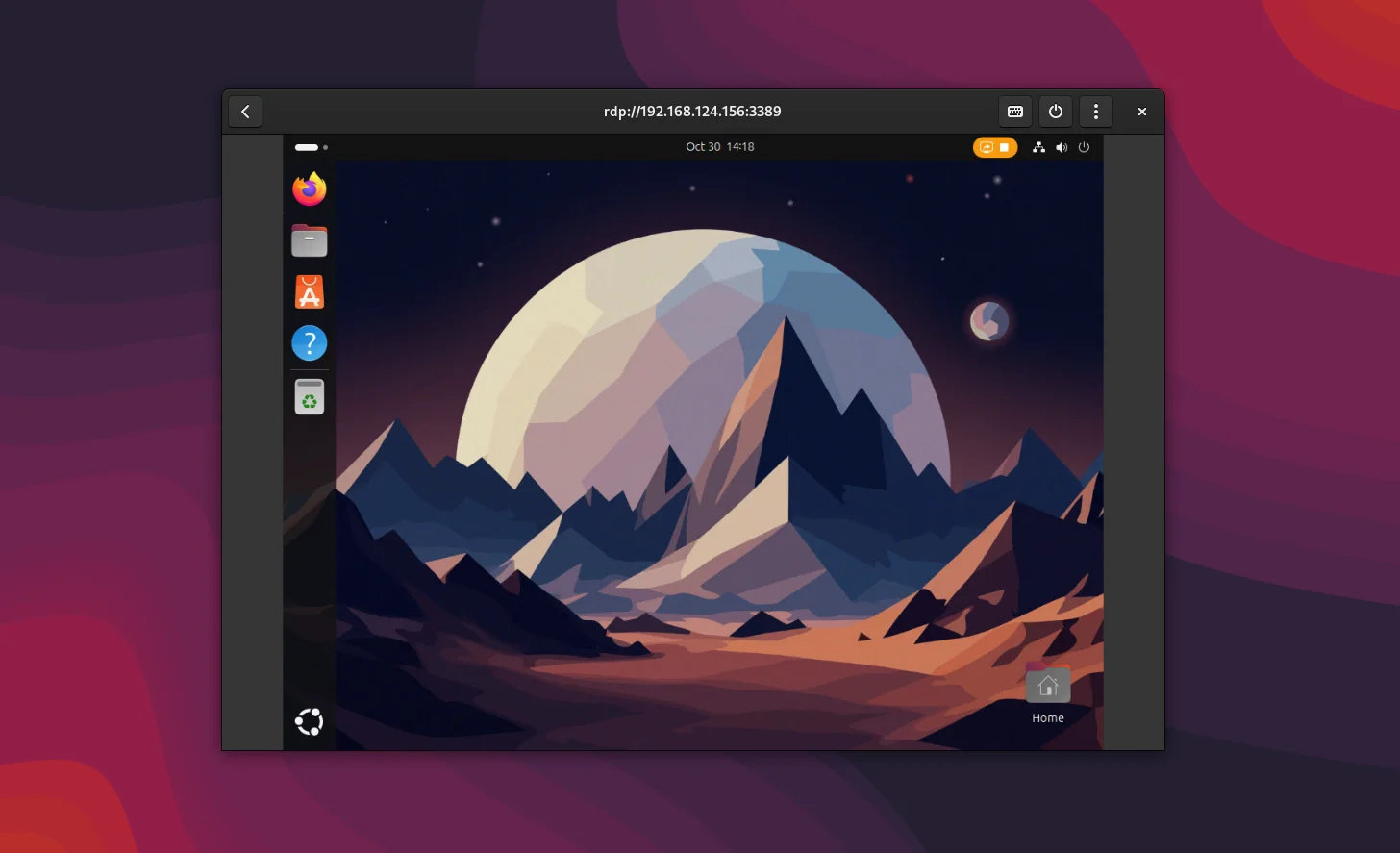Open the Trash from the dock
Viewport: 1400px width, 853px height.
[309, 395]
